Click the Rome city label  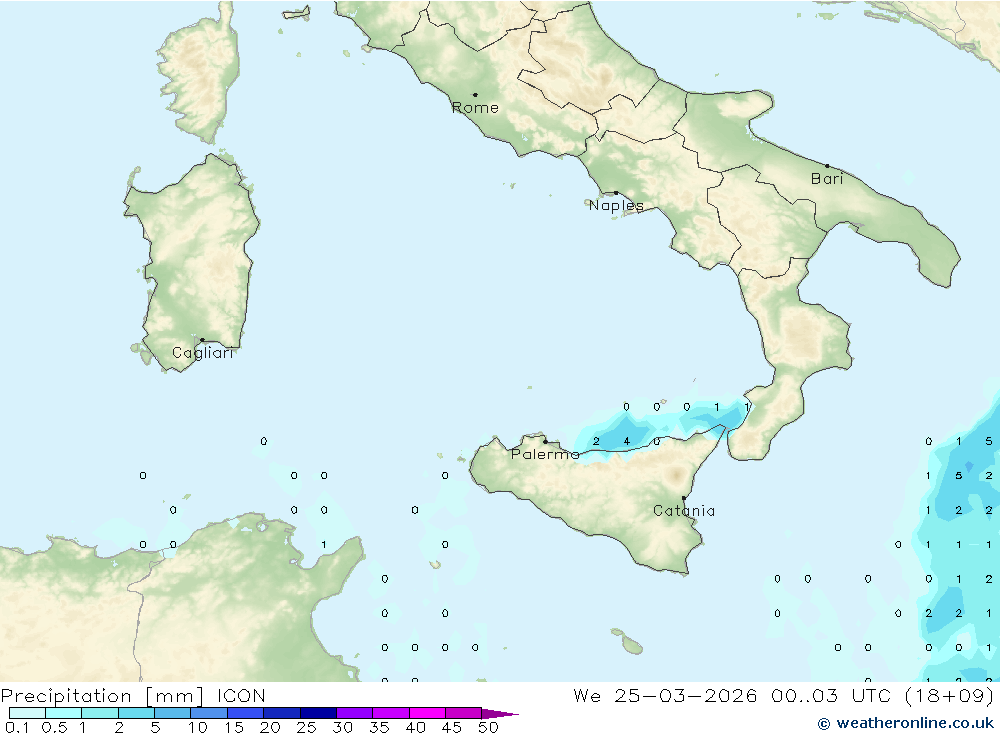475,108
